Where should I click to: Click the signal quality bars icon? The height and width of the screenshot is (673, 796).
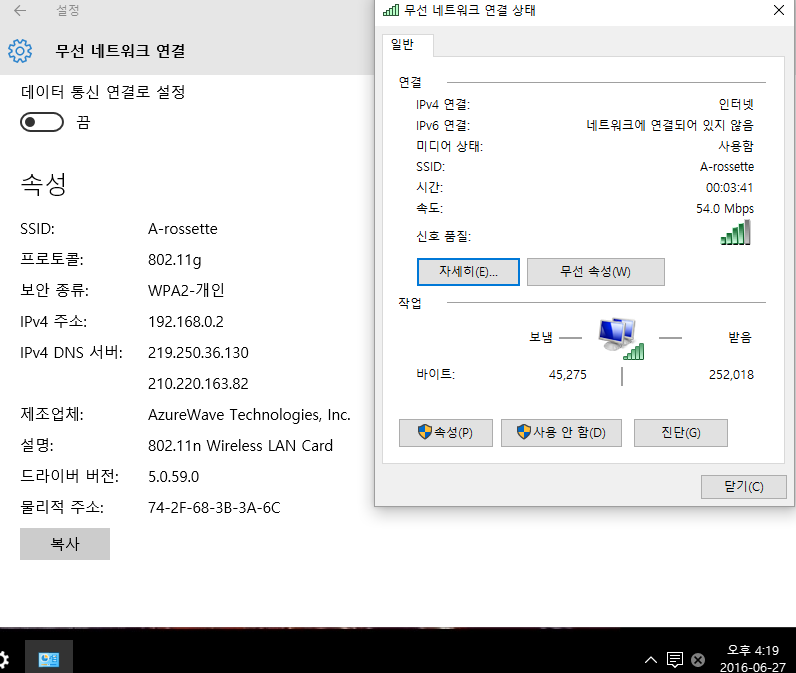pos(736,232)
